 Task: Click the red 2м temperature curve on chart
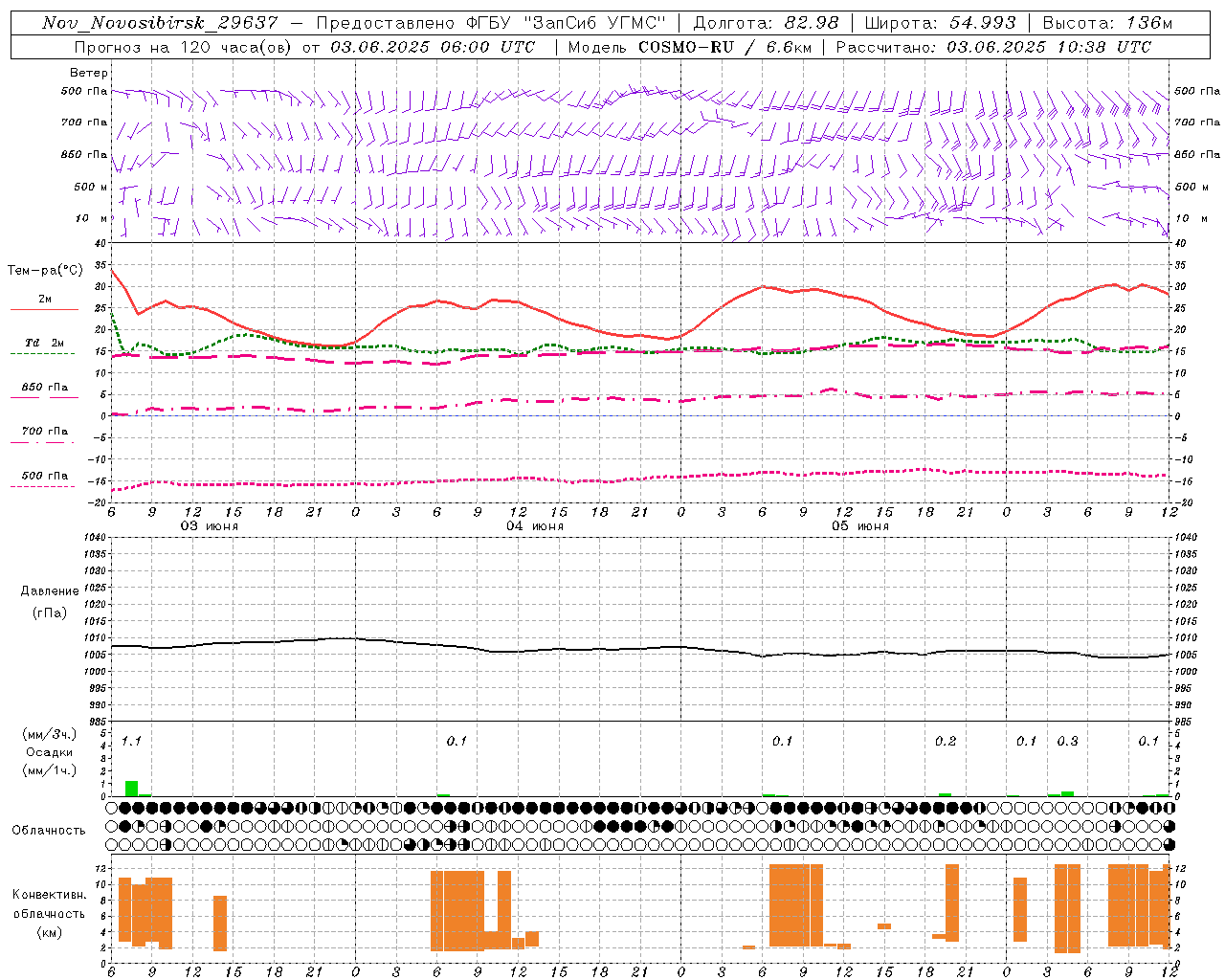tap(639, 335)
